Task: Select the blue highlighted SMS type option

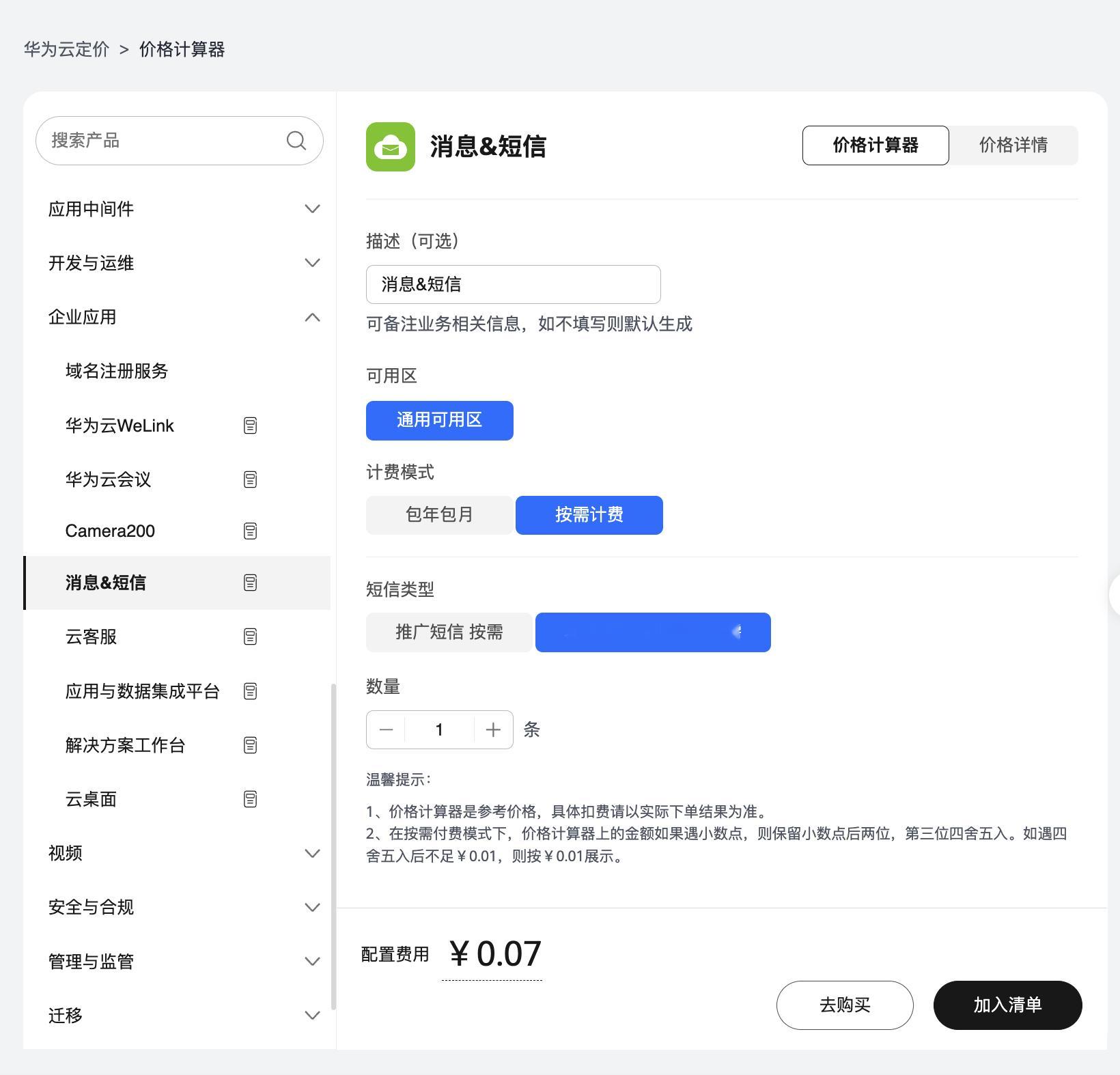Action: (x=653, y=632)
